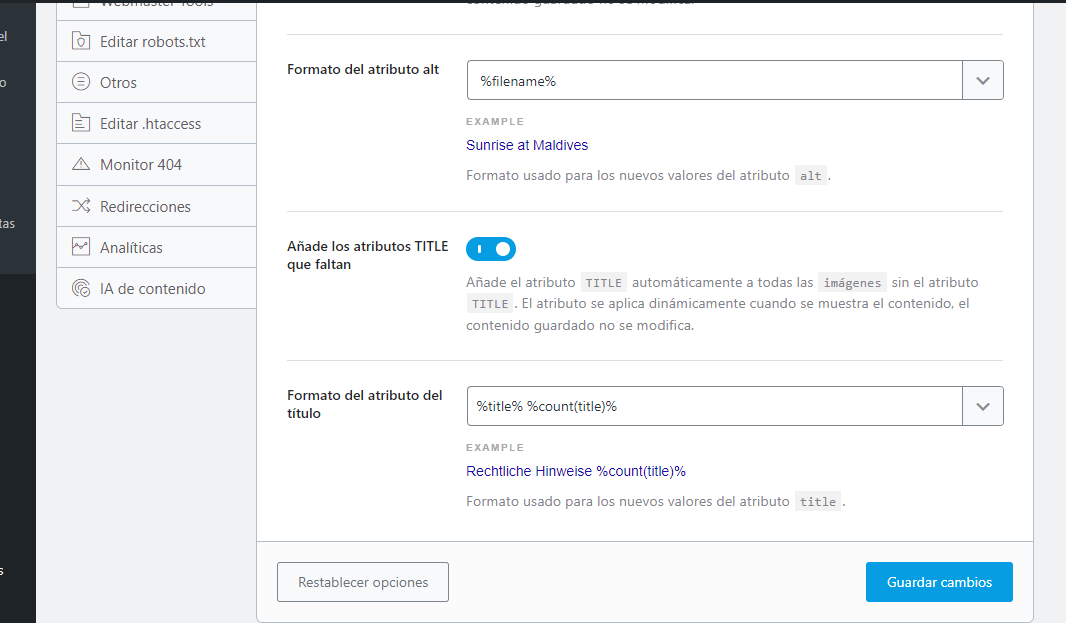
Task: Click the Redirecciones shuffle arrows icon
Action: [x=81, y=205]
